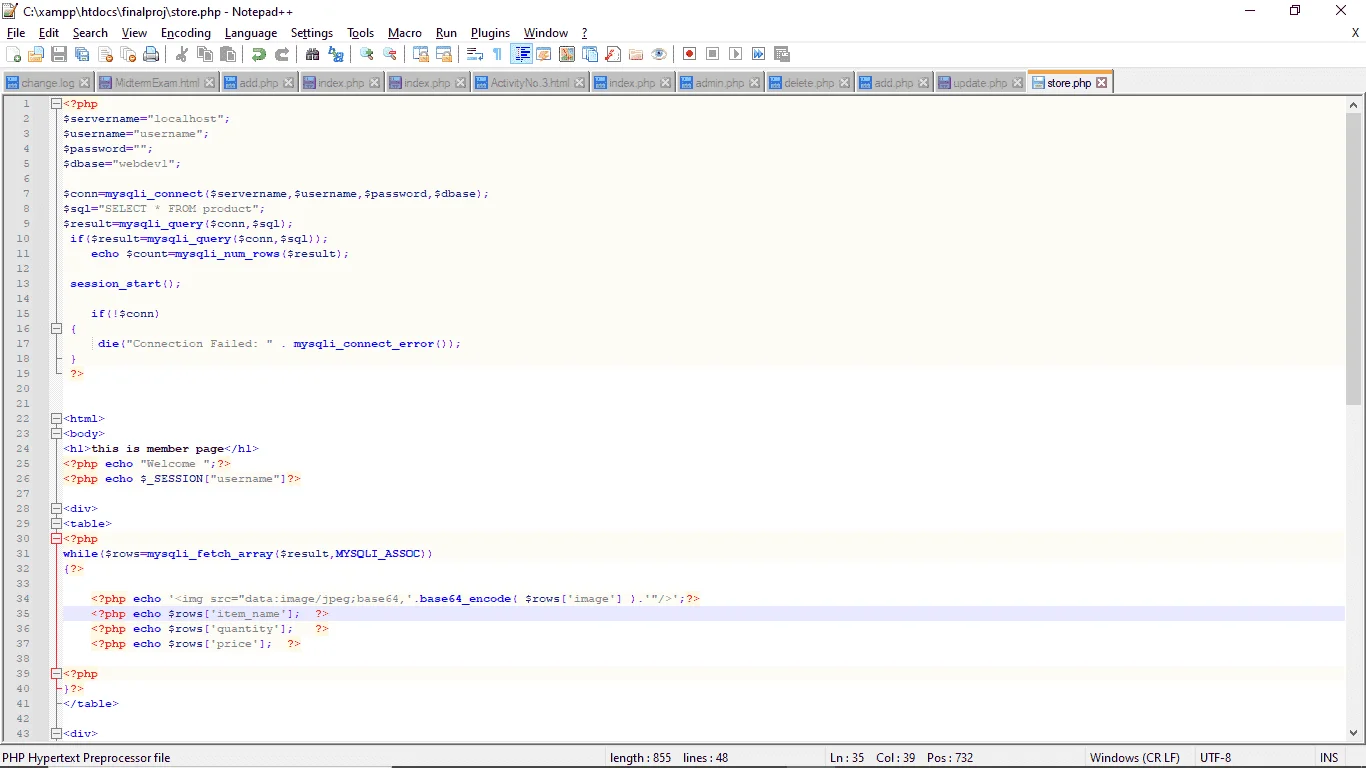Viewport: 1366px width, 768px height.
Task: Open the Document Map panel icon
Action: click(567, 54)
